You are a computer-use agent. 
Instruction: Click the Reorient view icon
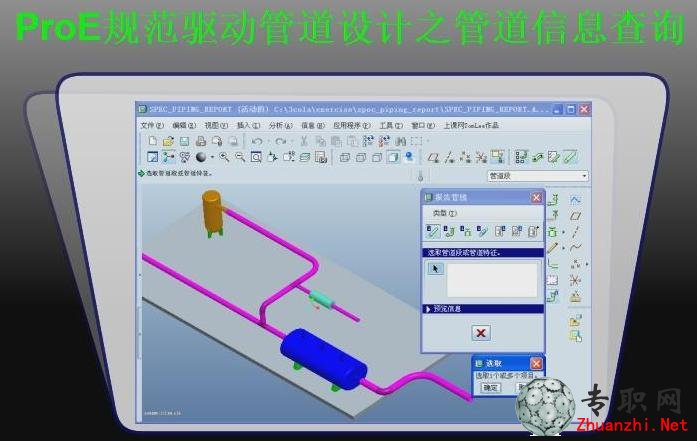click(x=272, y=157)
